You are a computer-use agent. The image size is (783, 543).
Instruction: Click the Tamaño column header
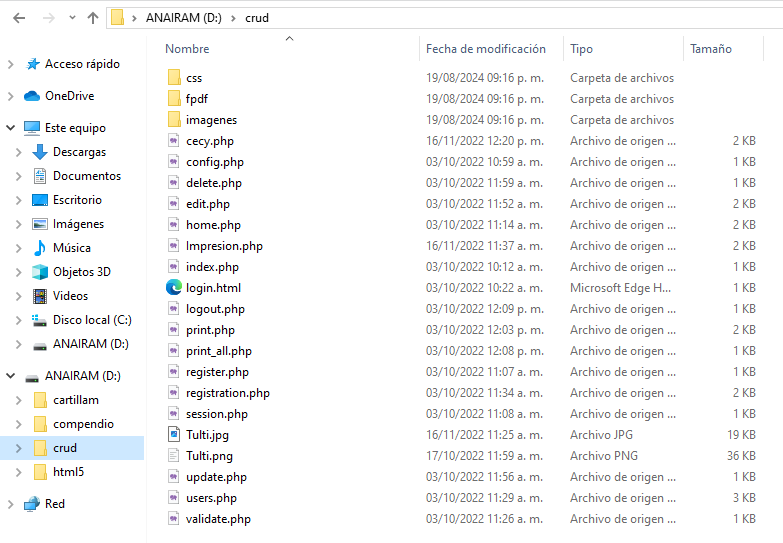pyautogui.click(x=710, y=49)
